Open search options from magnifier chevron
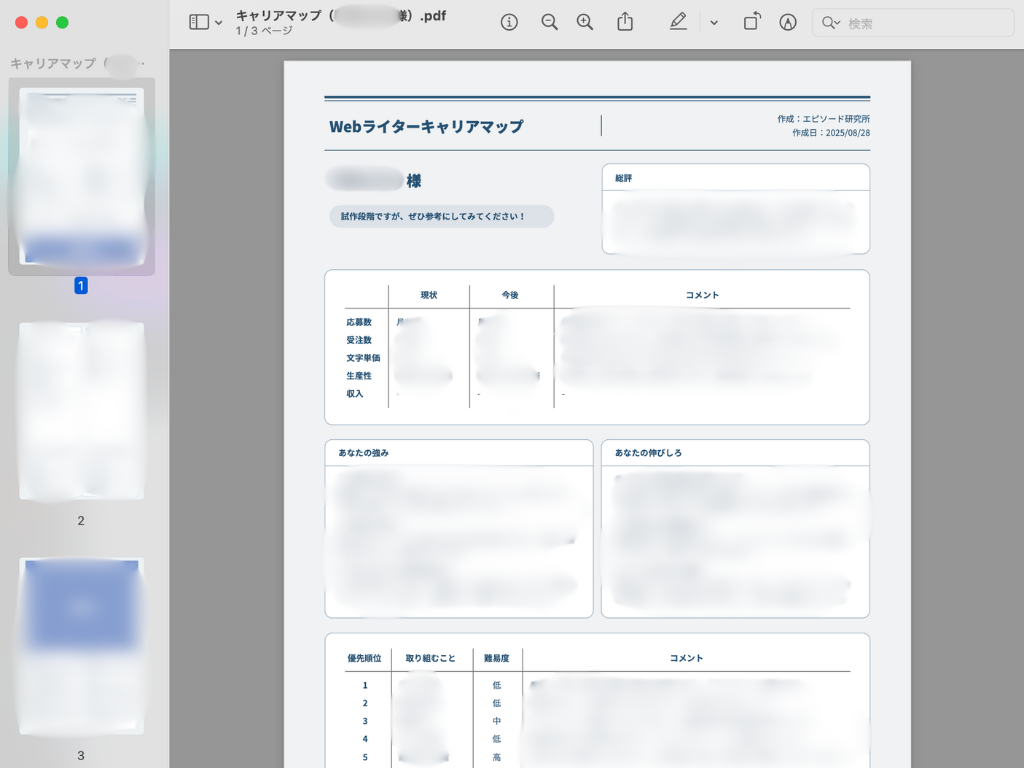 click(830, 23)
